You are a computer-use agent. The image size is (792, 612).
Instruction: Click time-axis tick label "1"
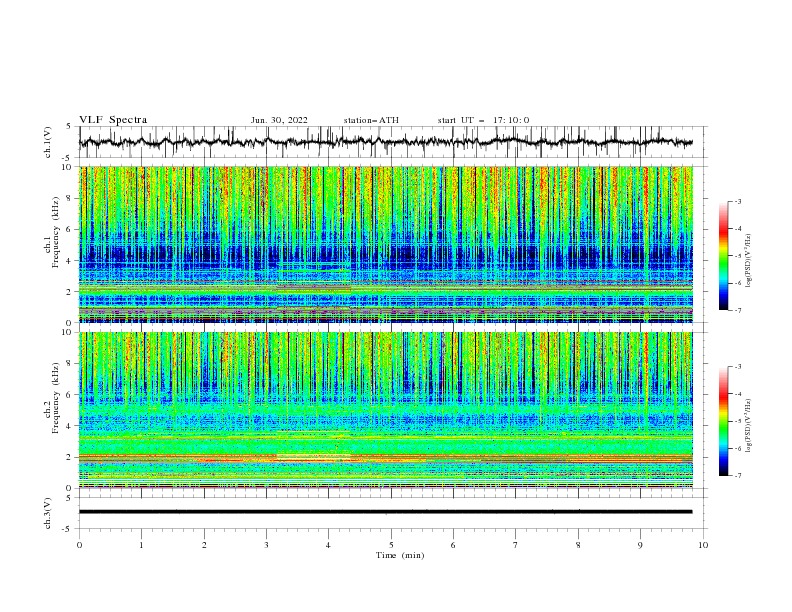point(141,545)
